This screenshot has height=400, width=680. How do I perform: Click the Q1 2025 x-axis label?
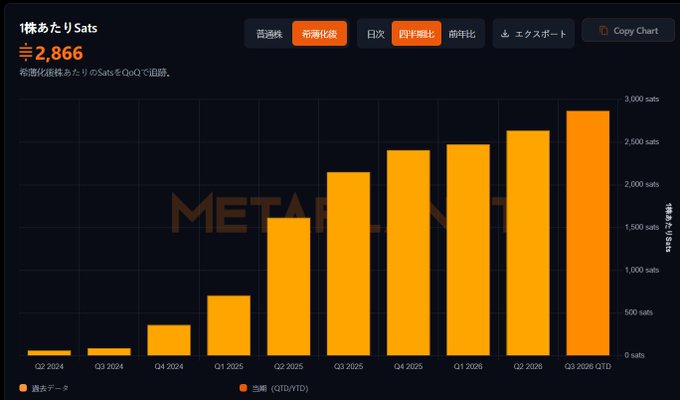tap(229, 367)
